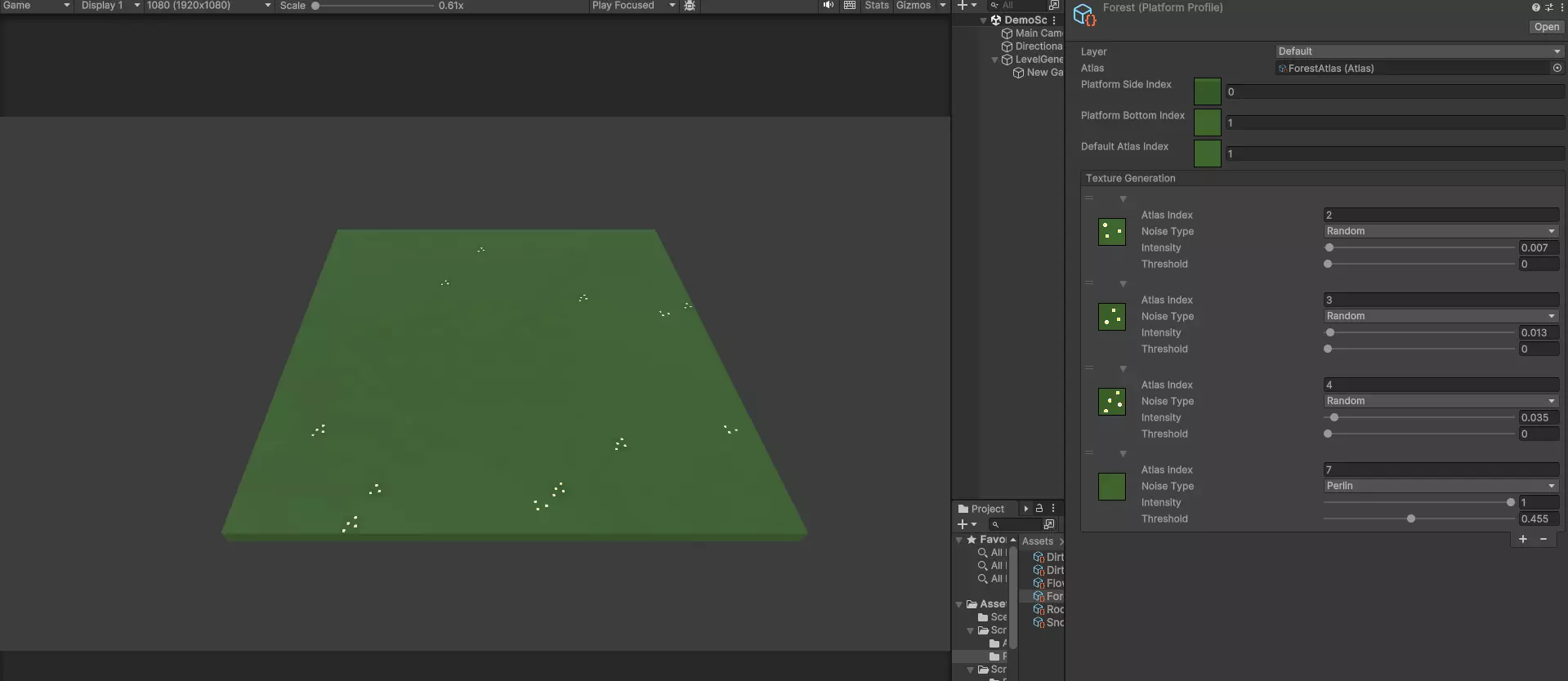This screenshot has height=681, width=1568.
Task: Toggle the Stats overlay in Game view
Action: [877, 6]
